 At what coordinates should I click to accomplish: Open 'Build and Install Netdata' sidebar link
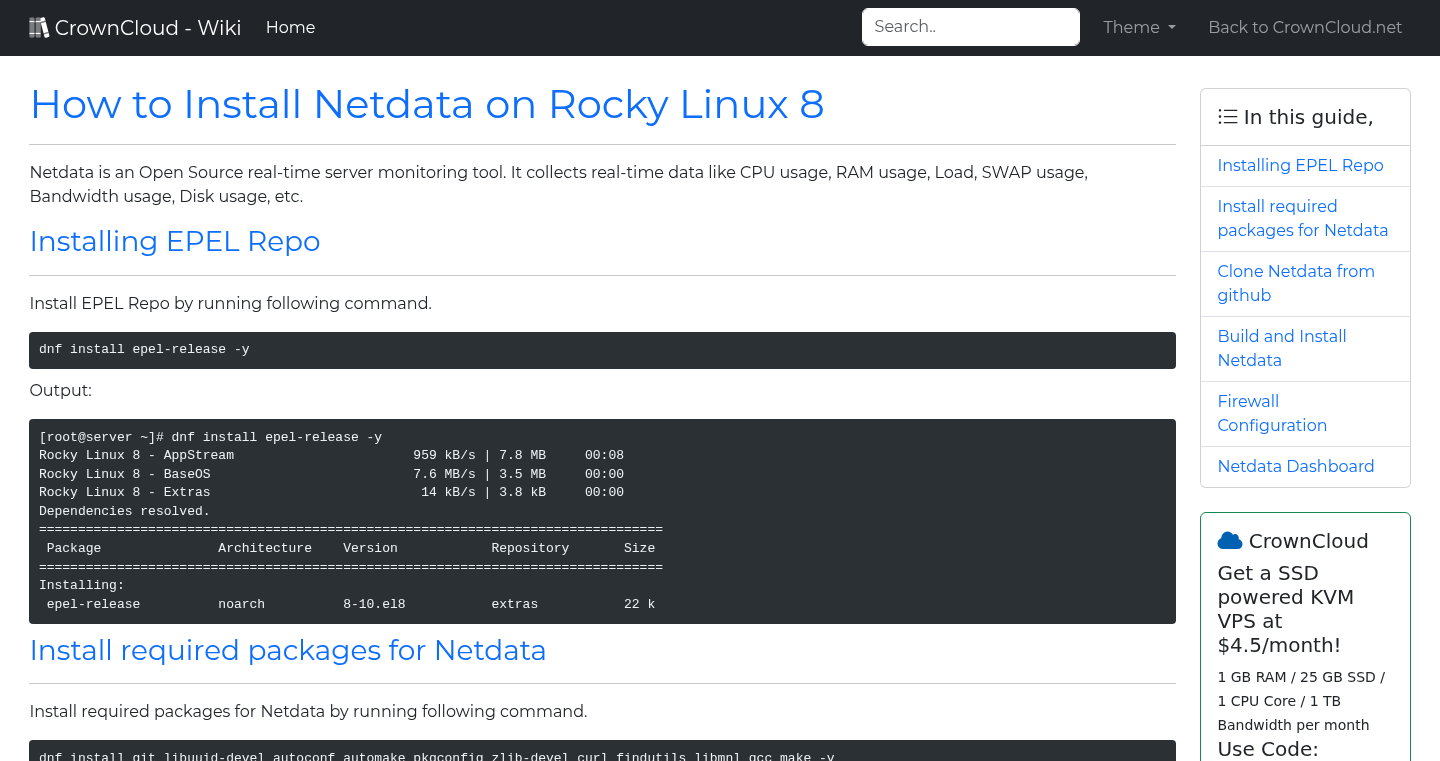pos(1282,348)
